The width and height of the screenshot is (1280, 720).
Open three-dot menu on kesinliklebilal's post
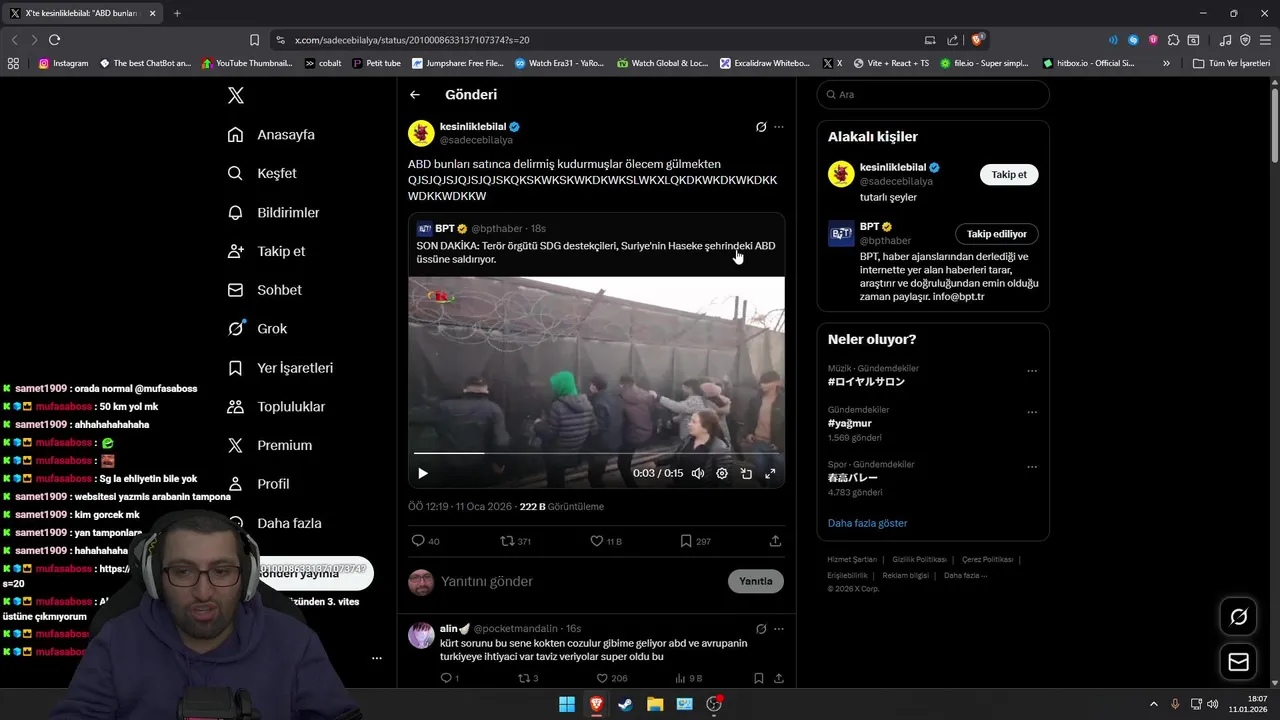779,127
